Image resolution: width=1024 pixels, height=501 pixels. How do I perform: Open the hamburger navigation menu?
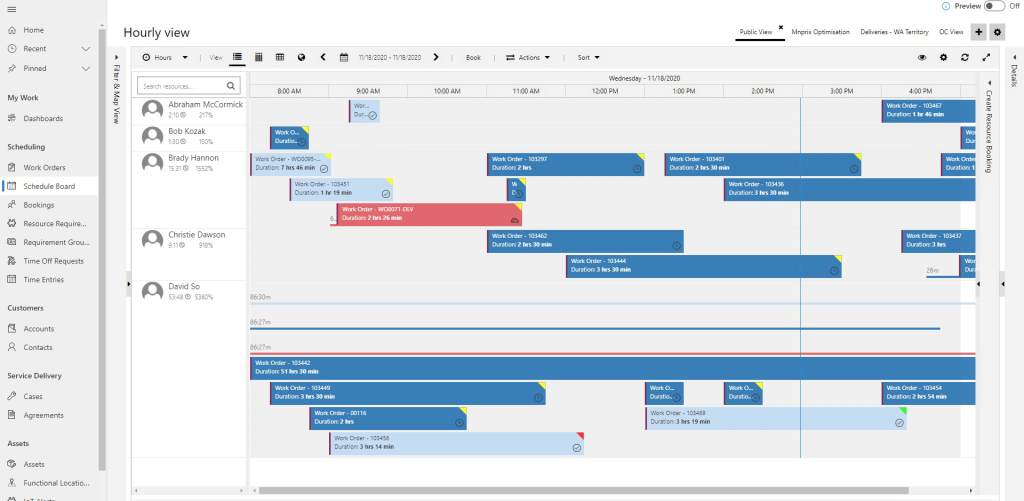coord(12,9)
